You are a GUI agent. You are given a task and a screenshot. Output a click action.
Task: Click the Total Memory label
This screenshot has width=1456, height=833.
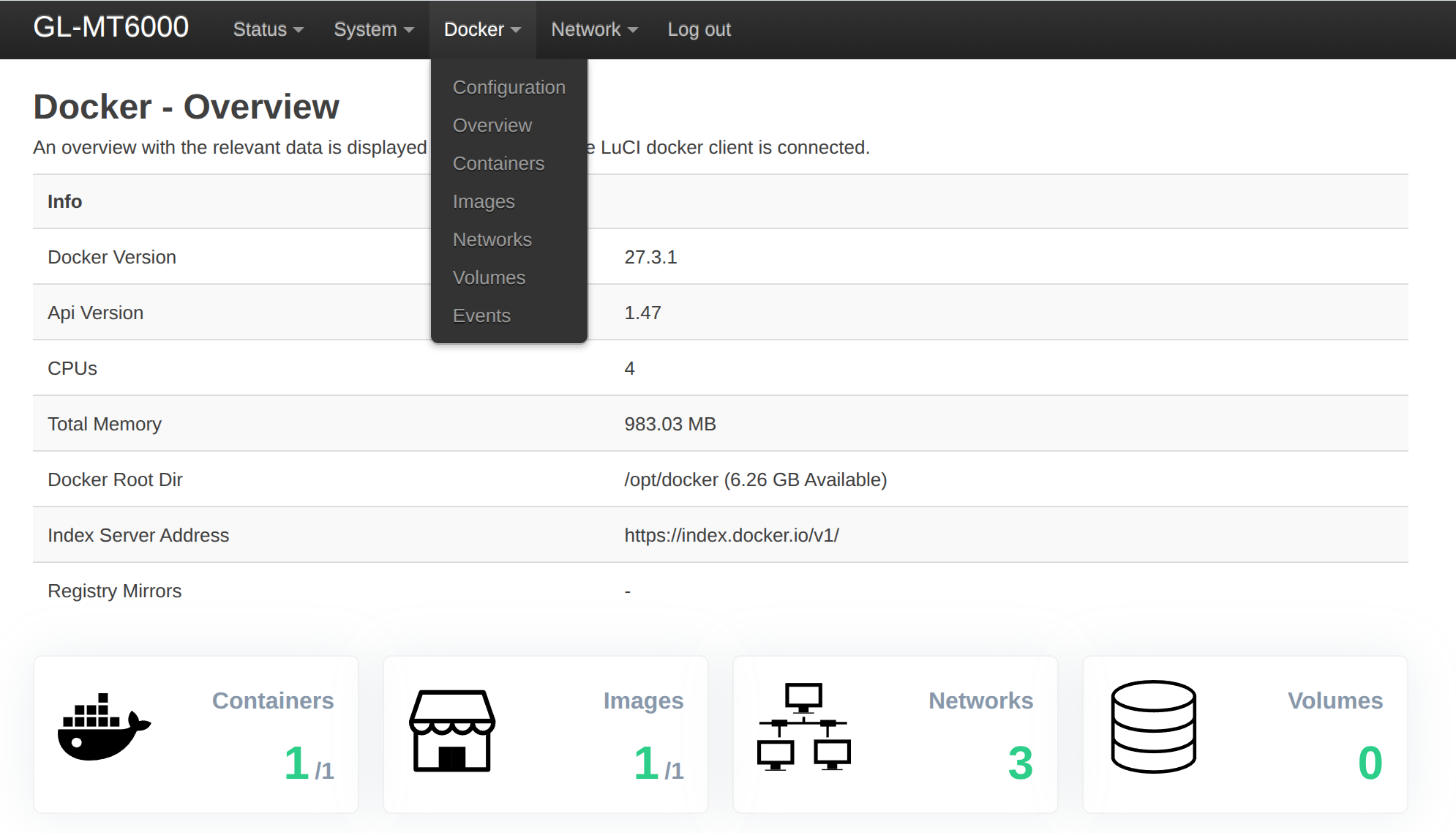point(105,424)
